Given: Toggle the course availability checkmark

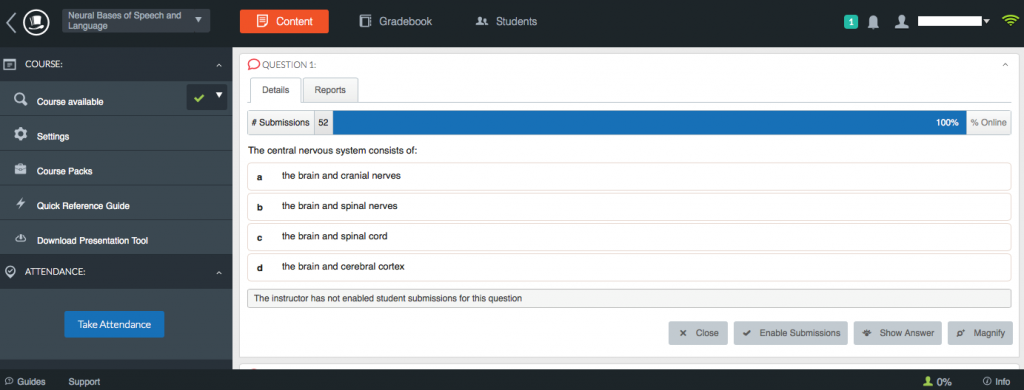Looking at the screenshot, I should pyautogui.click(x=199, y=98).
